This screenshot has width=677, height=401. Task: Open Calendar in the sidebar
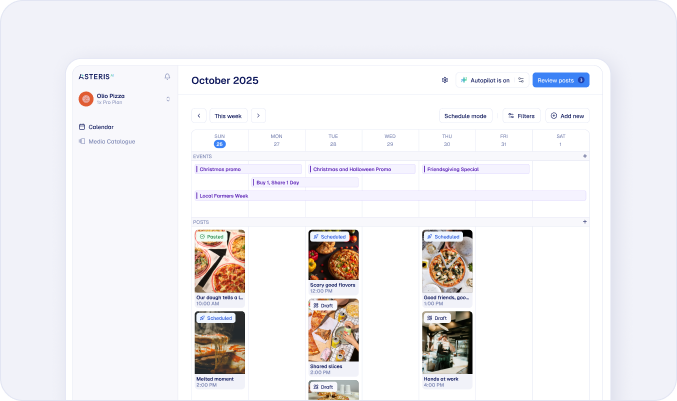click(100, 127)
